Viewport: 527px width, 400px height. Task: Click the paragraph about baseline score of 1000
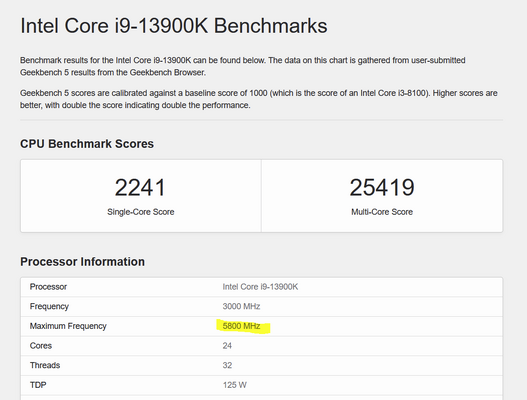[259, 99]
